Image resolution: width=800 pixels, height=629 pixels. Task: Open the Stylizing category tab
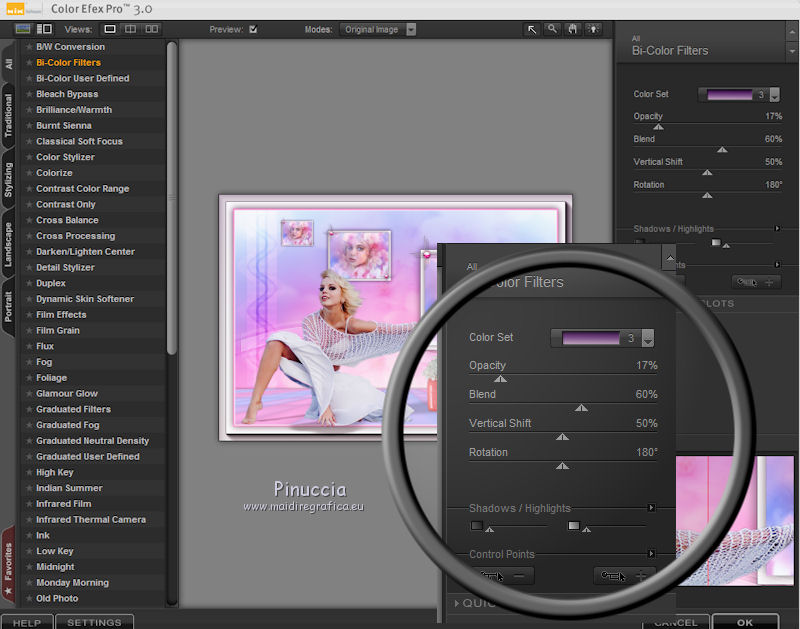pyautogui.click(x=8, y=180)
